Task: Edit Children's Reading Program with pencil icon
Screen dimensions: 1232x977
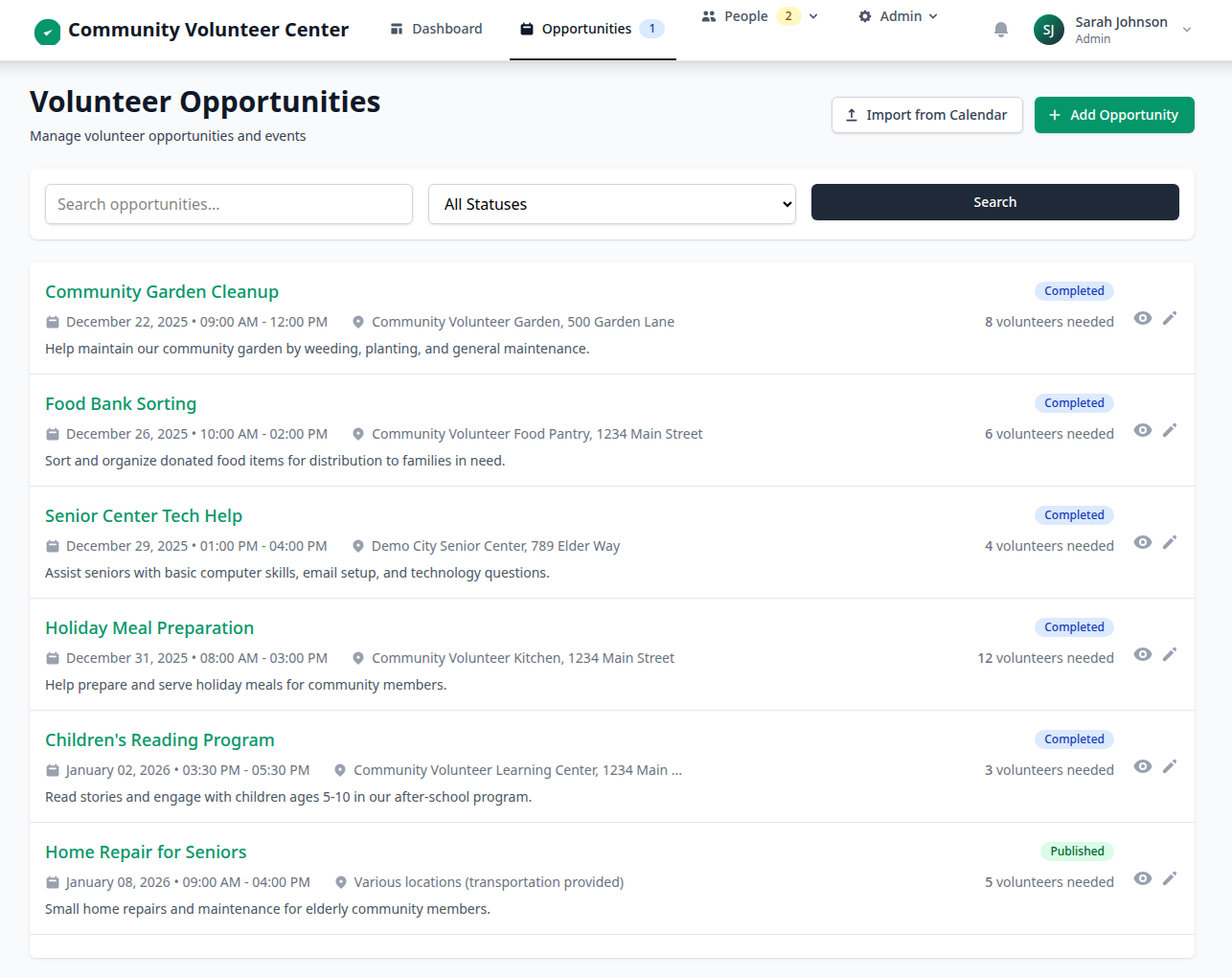Action: tap(1170, 766)
